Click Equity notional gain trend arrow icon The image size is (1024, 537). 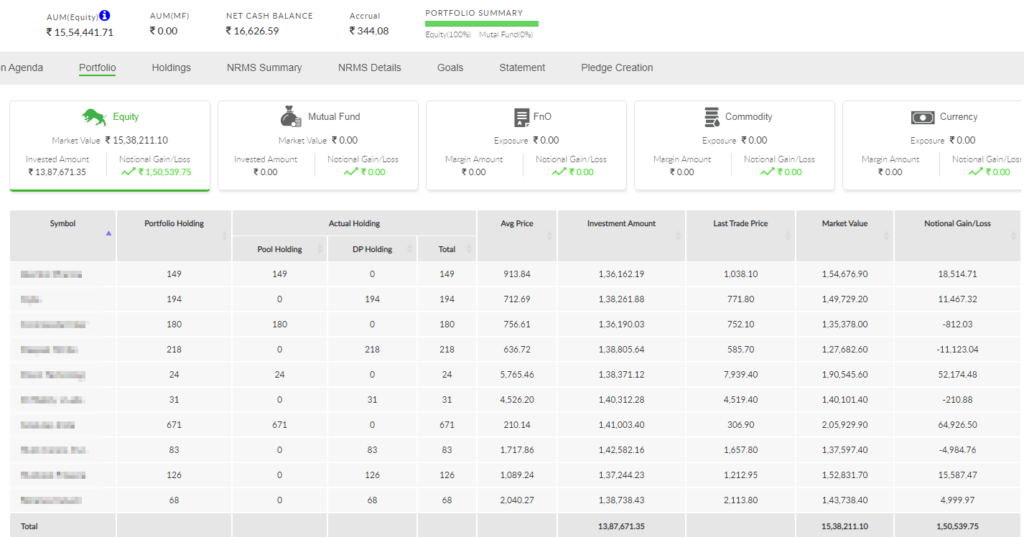pyautogui.click(x=128, y=172)
